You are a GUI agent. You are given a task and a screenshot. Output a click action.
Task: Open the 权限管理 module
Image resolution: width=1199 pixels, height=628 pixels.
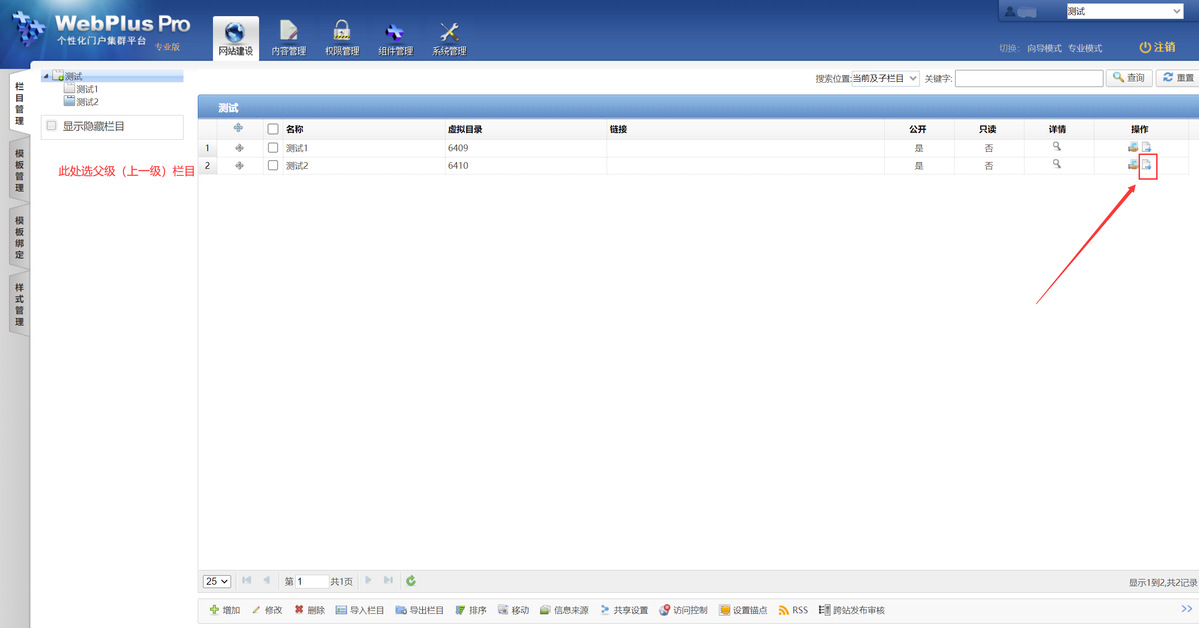coord(342,38)
